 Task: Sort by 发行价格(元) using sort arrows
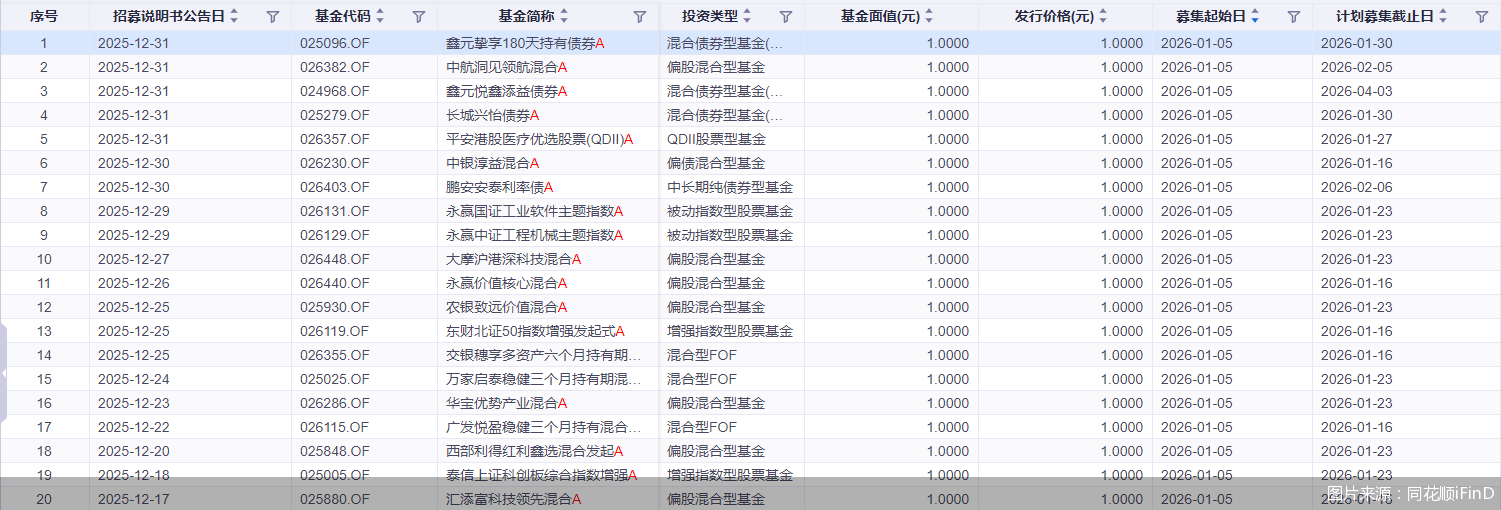pyautogui.click(x=1102, y=16)
